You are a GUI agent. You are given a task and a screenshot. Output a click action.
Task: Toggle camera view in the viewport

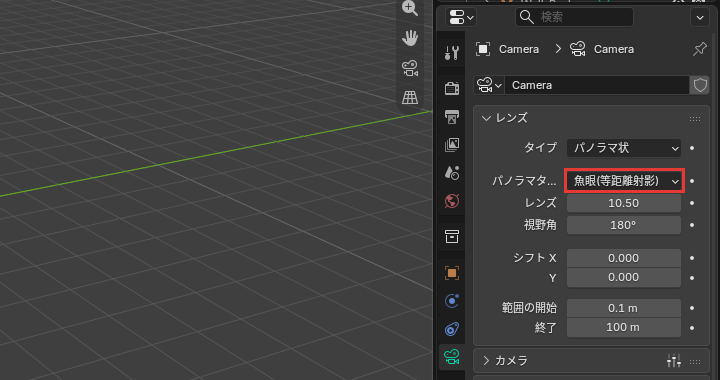[x=410, y=68]
